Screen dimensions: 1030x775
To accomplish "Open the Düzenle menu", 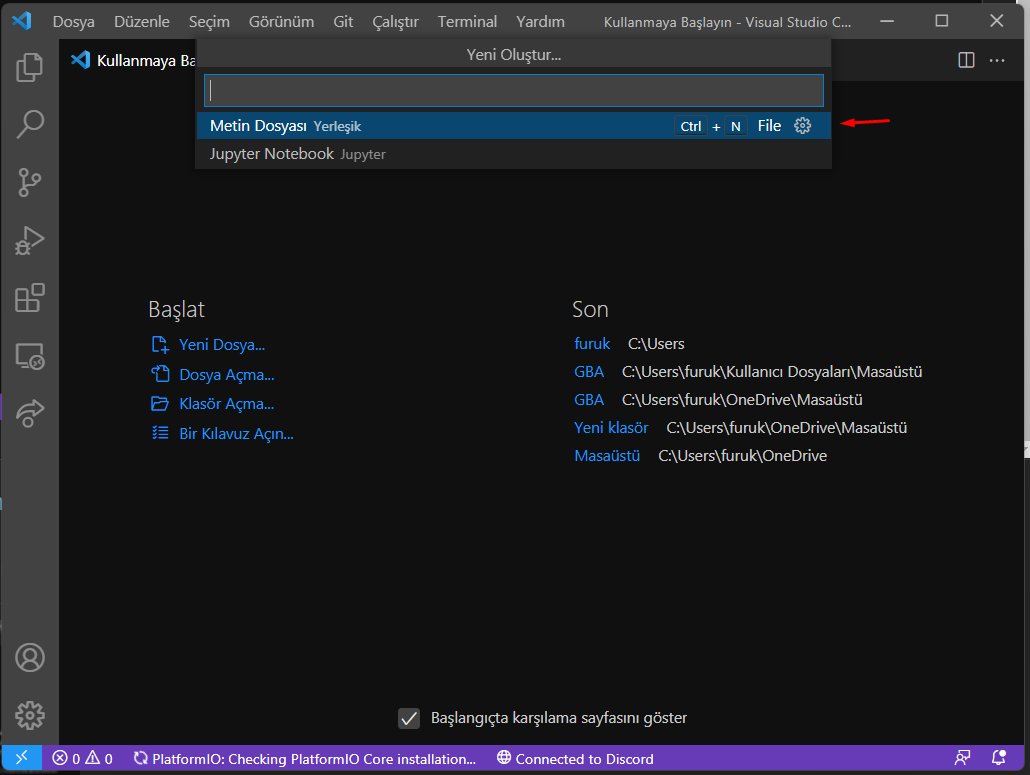I will tap(142, 22).
